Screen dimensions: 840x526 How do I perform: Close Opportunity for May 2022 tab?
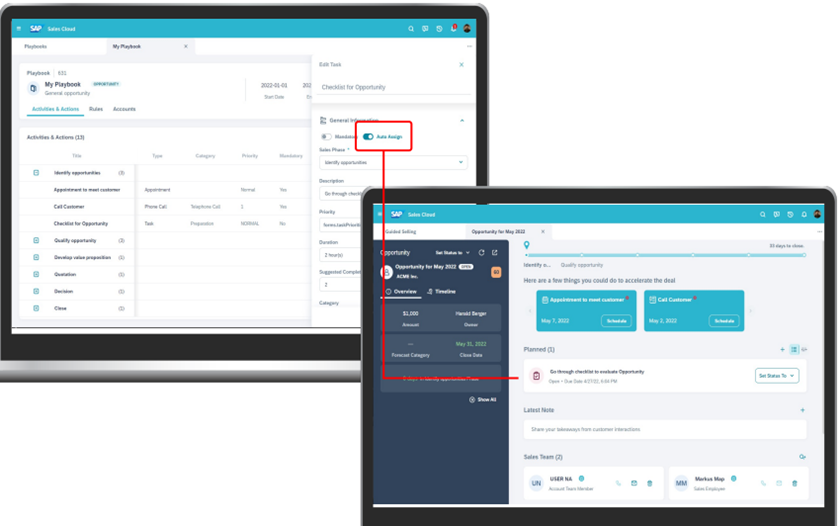coord(543,231)
